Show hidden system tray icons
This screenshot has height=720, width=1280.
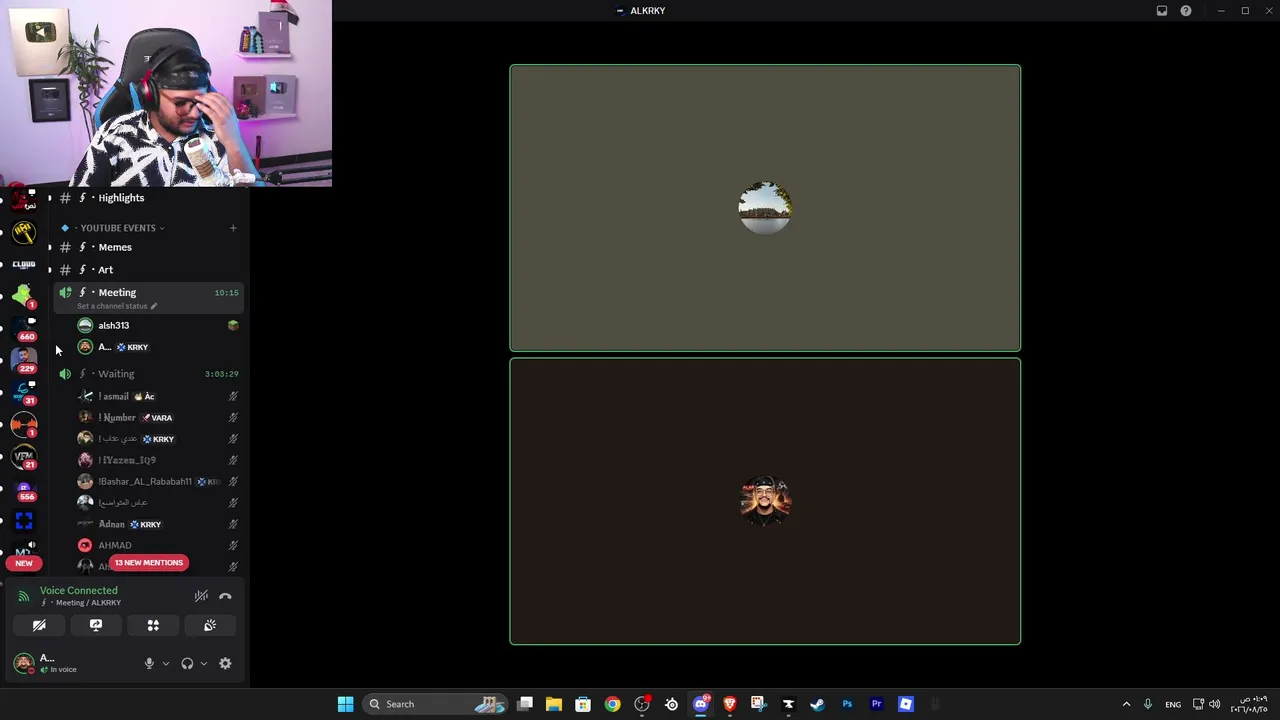1126,704
